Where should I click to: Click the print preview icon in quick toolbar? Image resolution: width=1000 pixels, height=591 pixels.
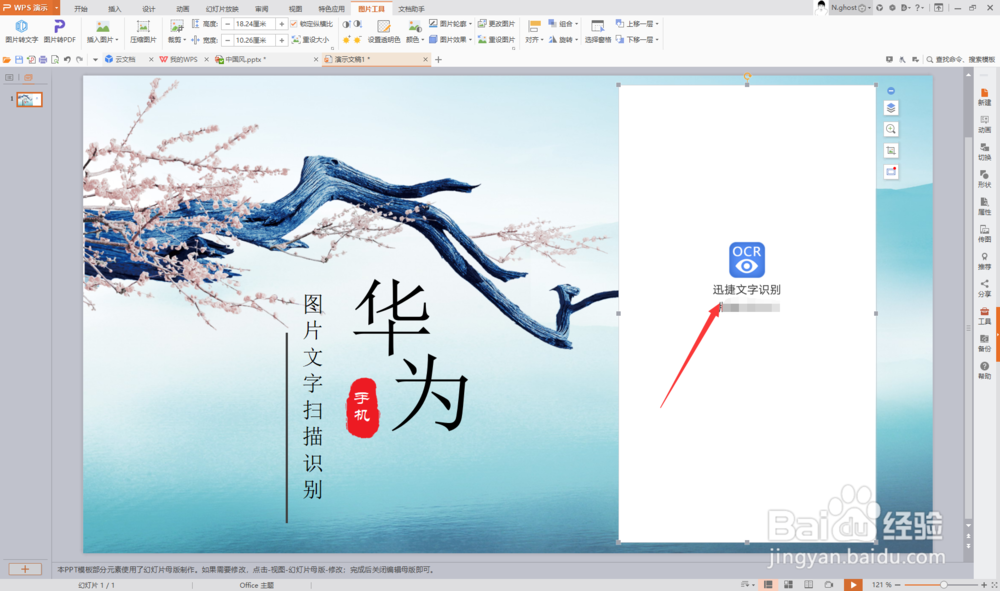tap(55, 59)
